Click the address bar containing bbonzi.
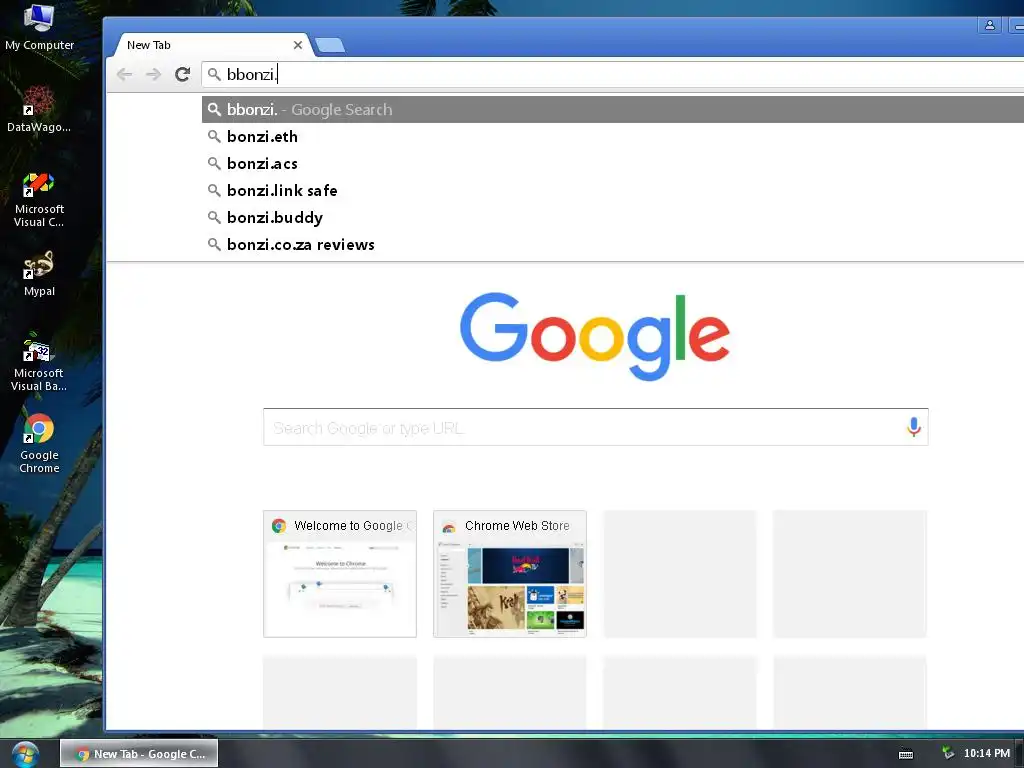Screen dimensions: 1024x768 pyautogui.click(x=614, y=74)
